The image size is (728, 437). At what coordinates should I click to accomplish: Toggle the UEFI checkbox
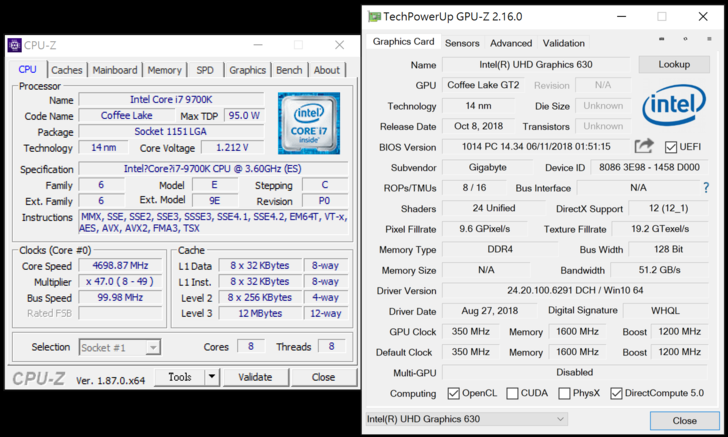pyautogui.click(x=671, y=147)
